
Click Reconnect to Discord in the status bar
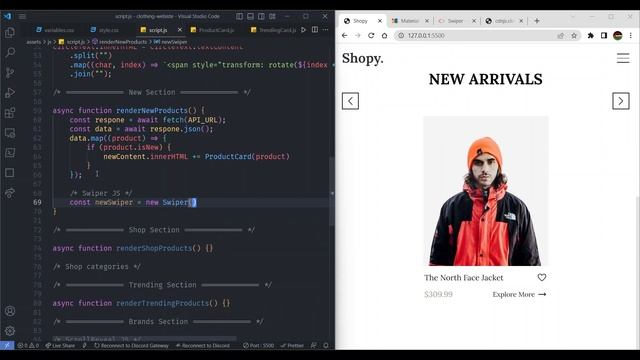[202, 345]
